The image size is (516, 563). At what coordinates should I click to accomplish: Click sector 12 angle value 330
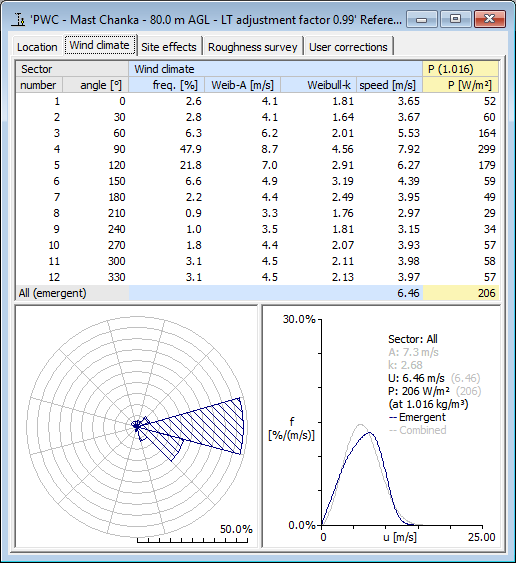tap(117, 277)
